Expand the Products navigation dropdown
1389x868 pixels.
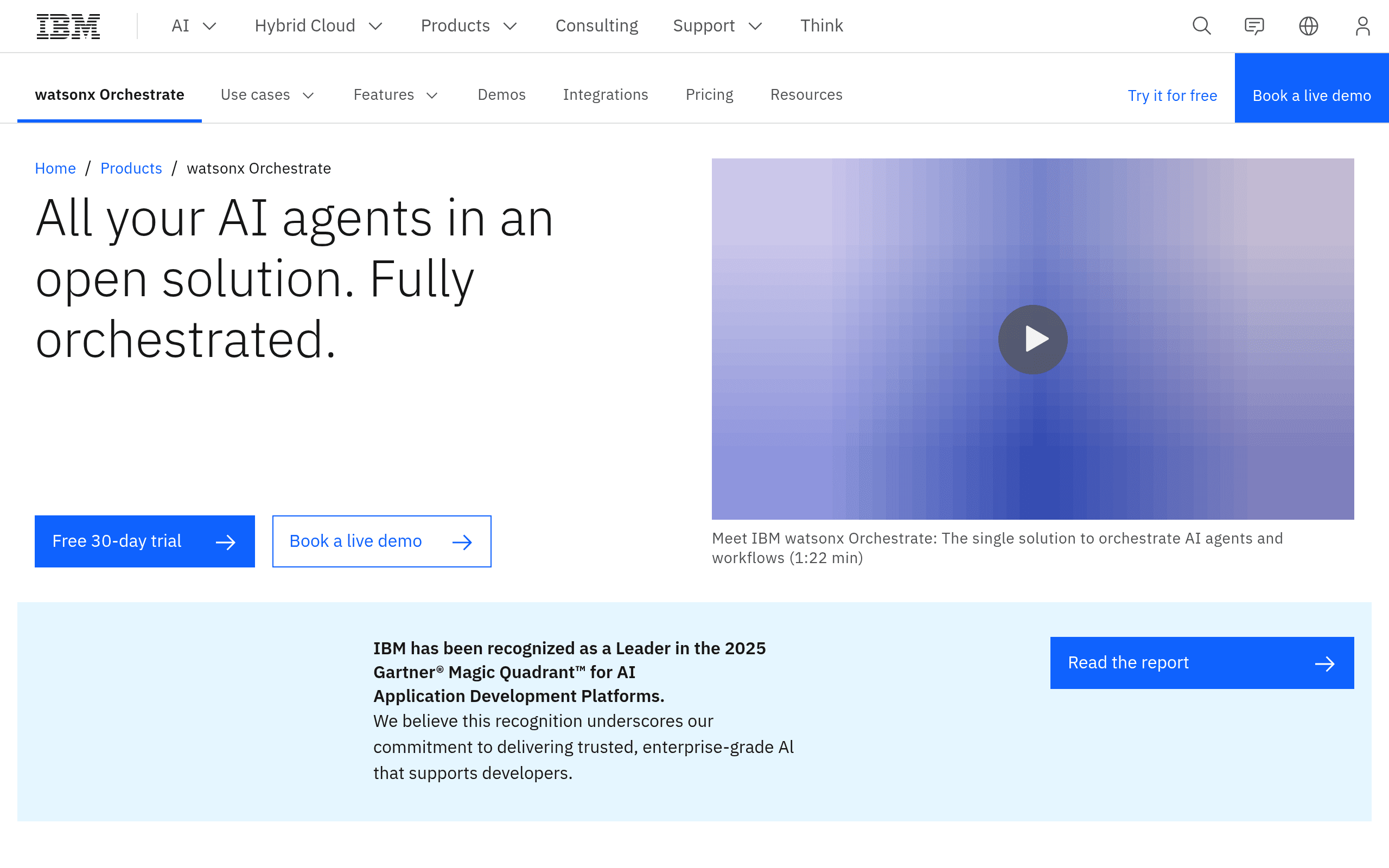469,26
